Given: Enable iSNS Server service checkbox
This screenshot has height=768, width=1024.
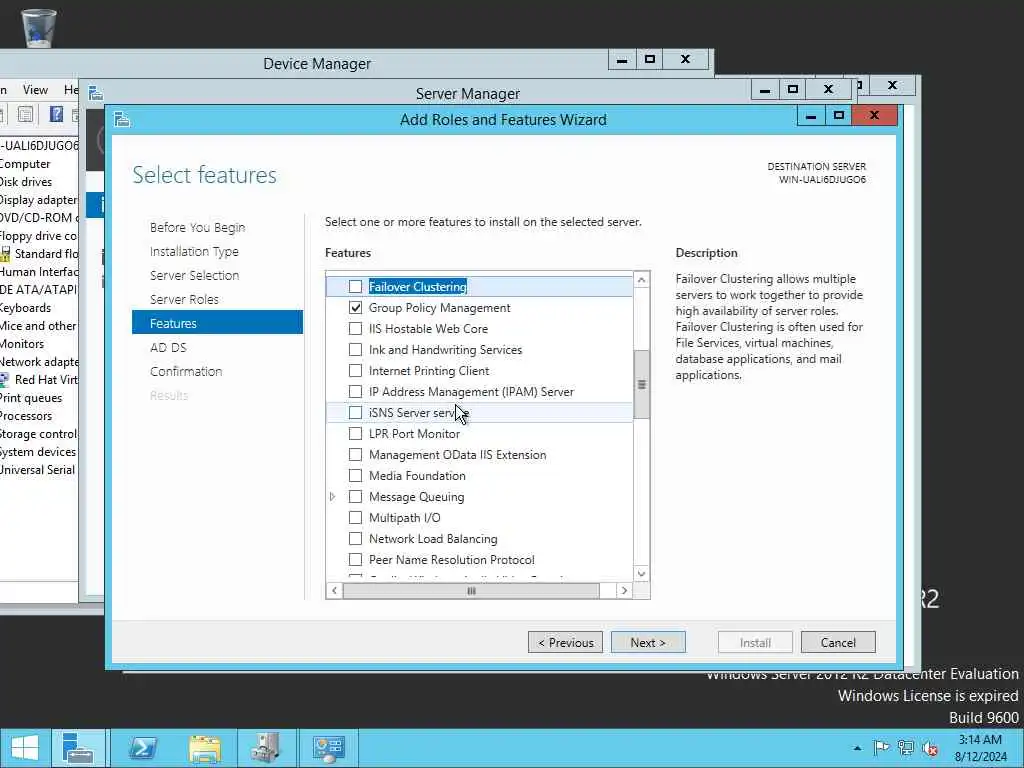Looking at the screenshot, I should [355, 413].
